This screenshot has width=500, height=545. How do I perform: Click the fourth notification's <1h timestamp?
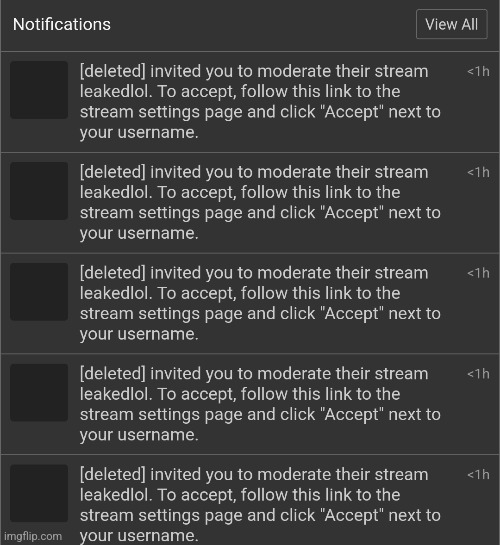[x=478, y=374]
